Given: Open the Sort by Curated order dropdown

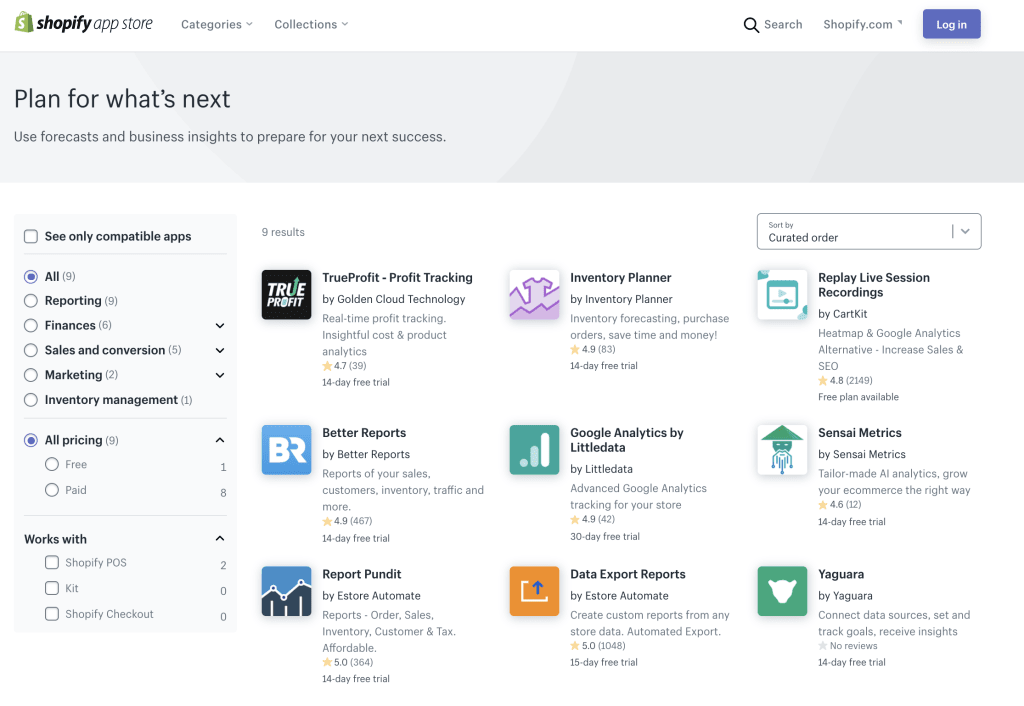Looking at the screenshot, I should (869, 231).
